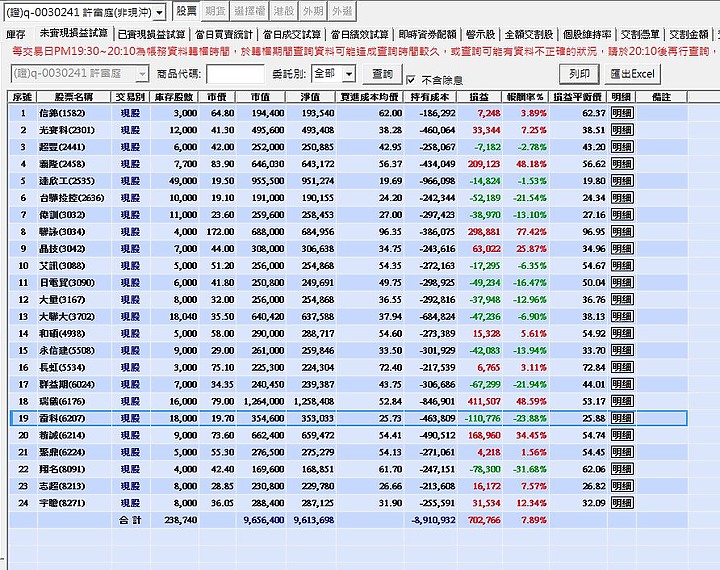This screenshot has width=720, height=570.
Task: Open the 全額交割股 sub-tab
Action: coord(529,34)
